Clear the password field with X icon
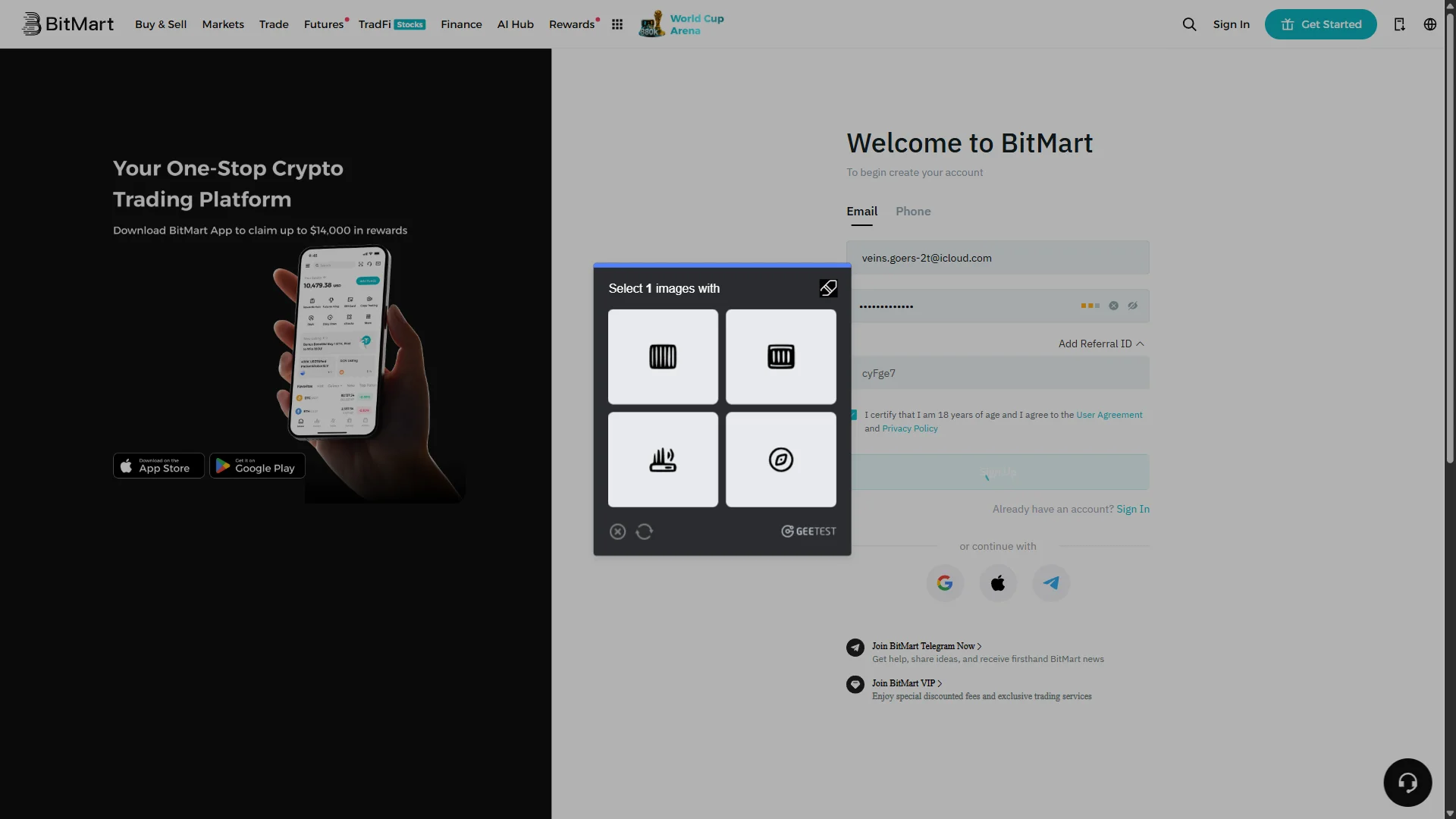The width and height of the screenshot is (1456, 819). point(1113,306)
